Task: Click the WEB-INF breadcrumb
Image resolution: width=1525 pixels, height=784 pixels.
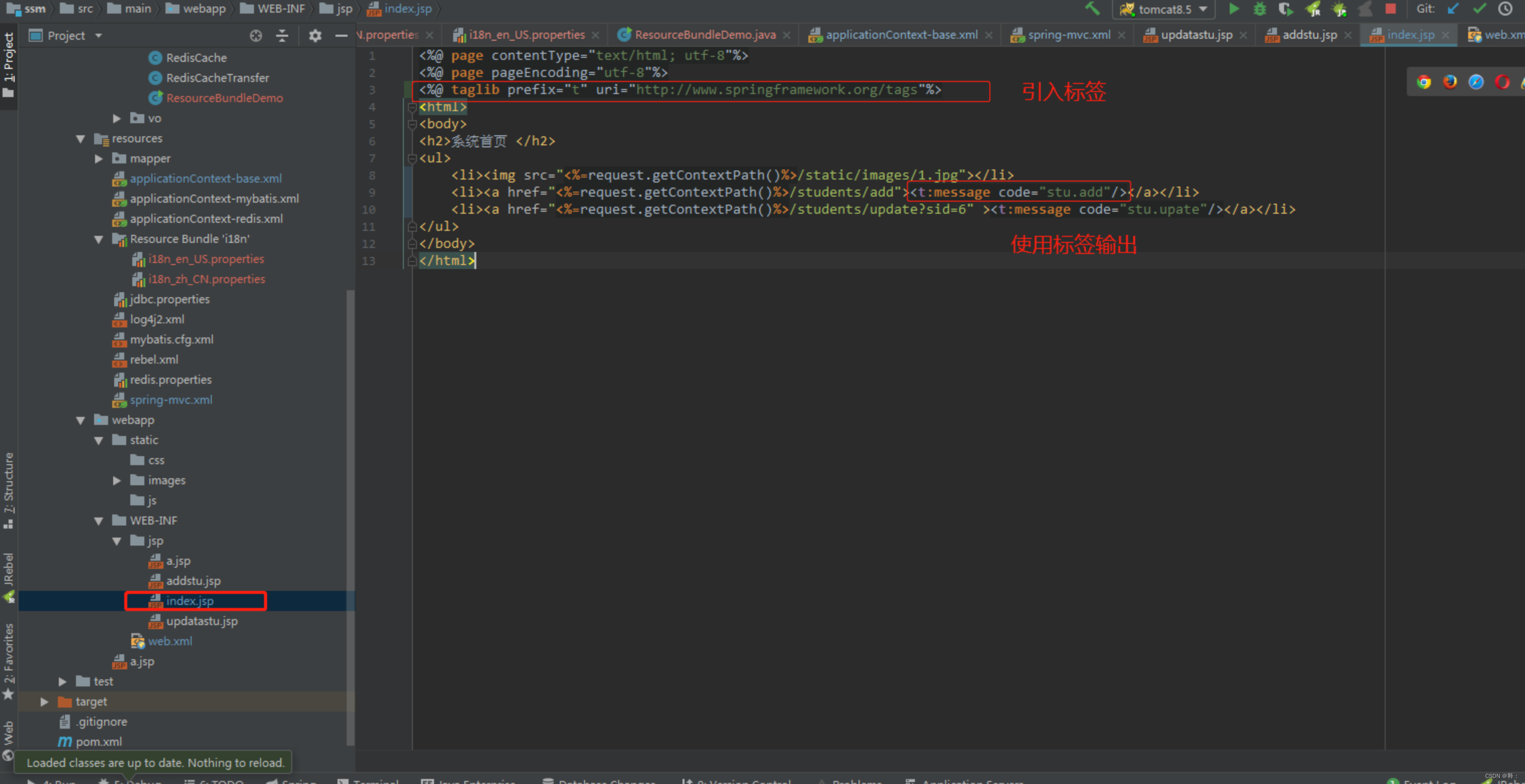Action: pyautogui.click(x=273, y=9)
